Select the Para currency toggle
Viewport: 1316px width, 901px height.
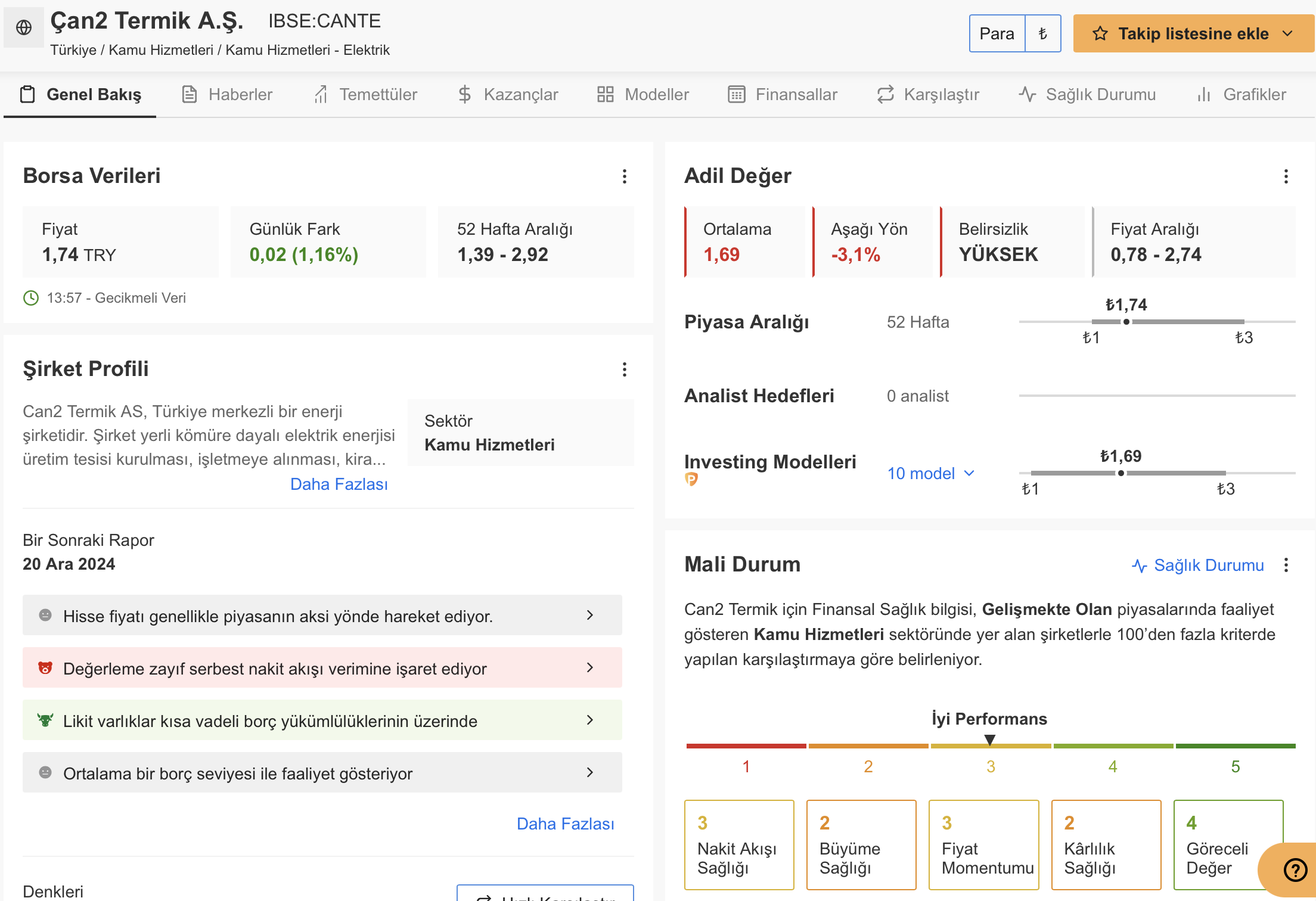(997, 33)
